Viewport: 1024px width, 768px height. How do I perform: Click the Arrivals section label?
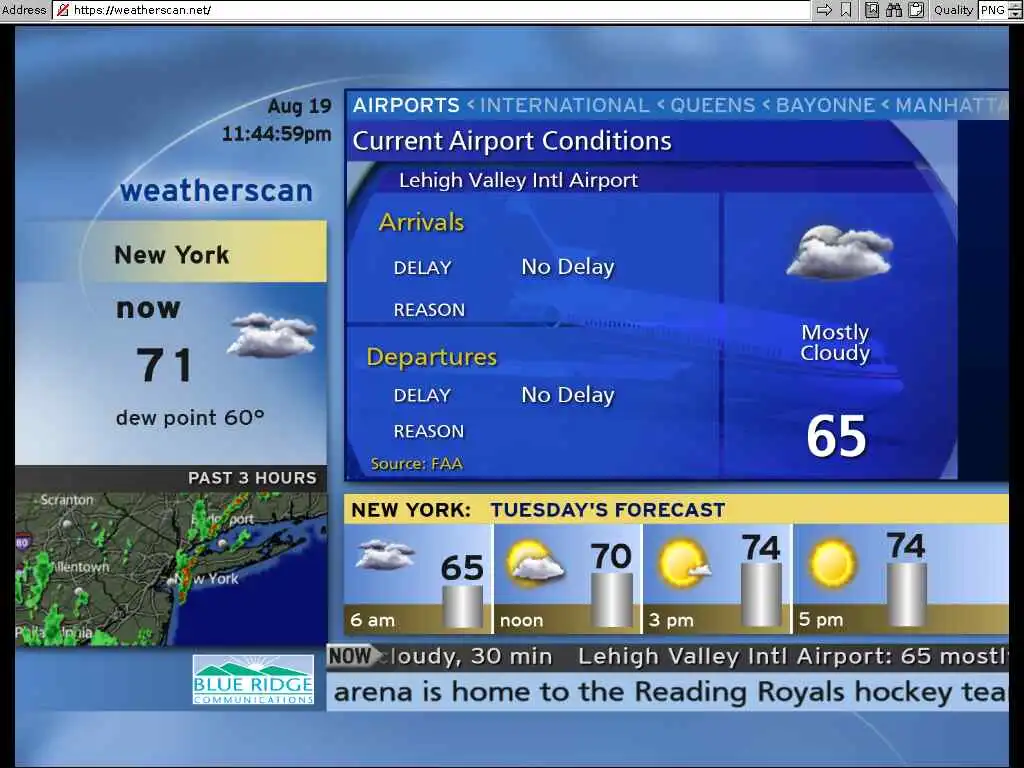(x=421, y=223)
